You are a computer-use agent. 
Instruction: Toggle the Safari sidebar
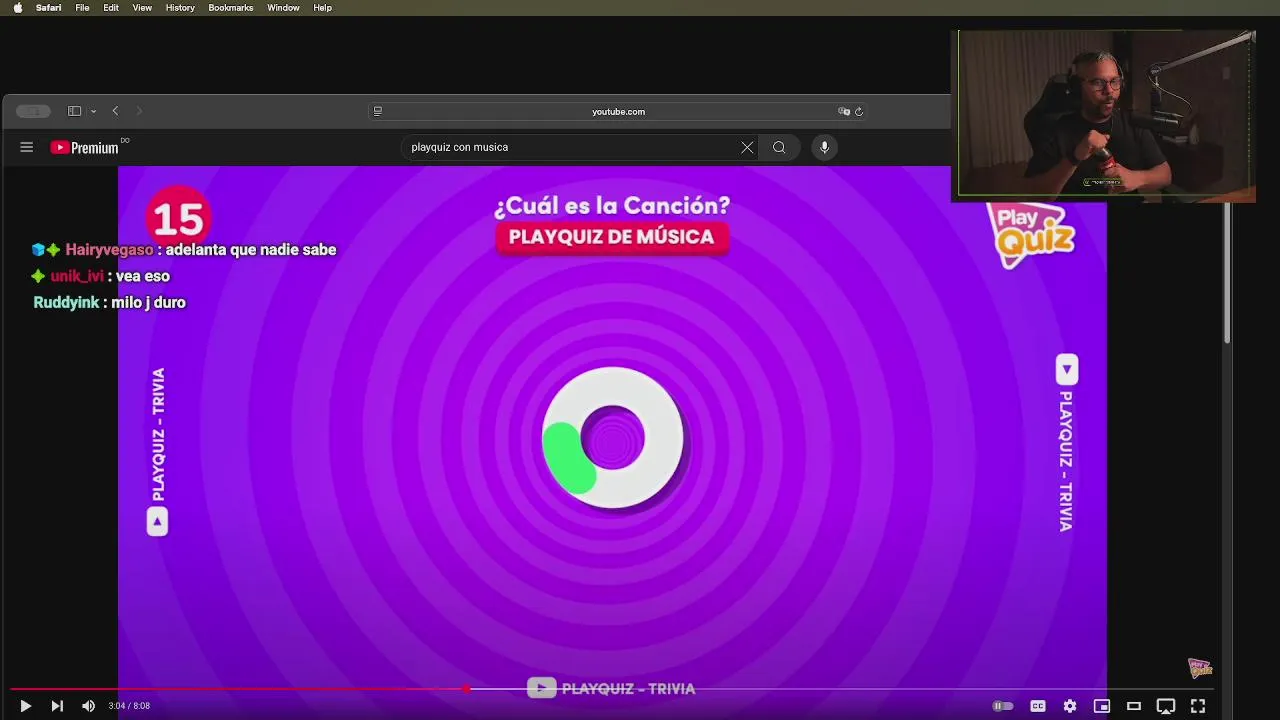pos(74,111)
